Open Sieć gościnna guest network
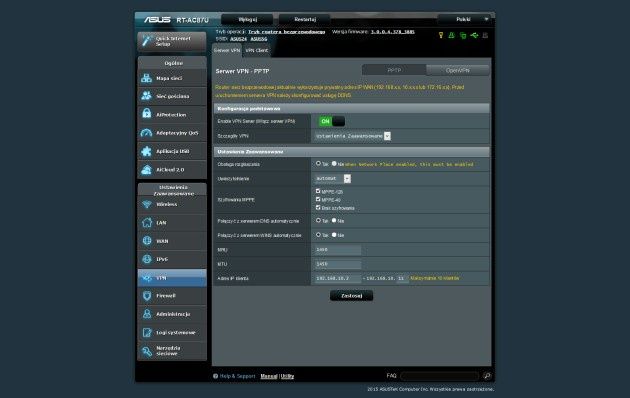Screen dimensions: 630x398 pos(172,96)
